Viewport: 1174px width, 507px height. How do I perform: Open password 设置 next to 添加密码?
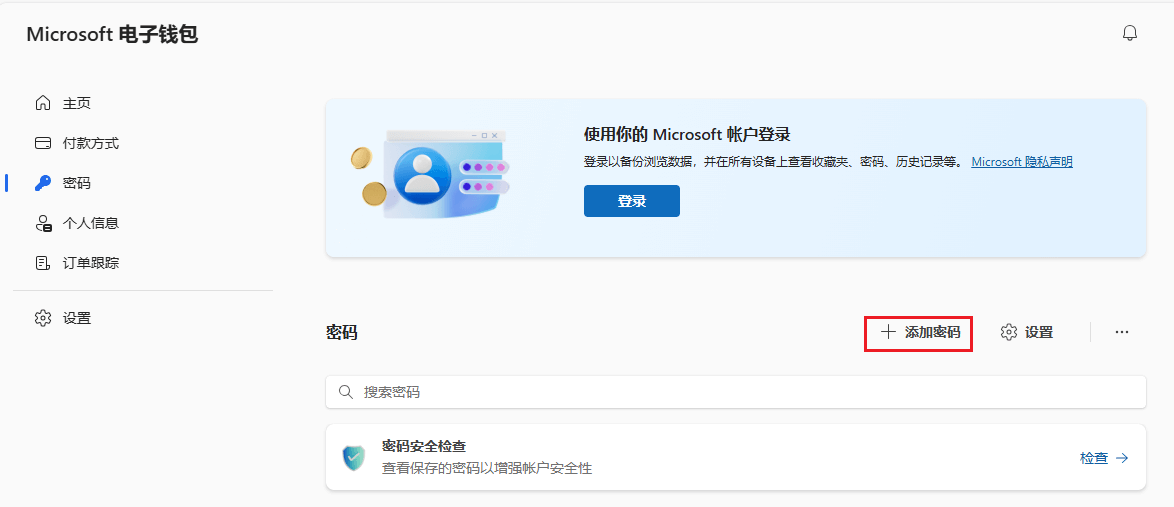coord(1027,333)
